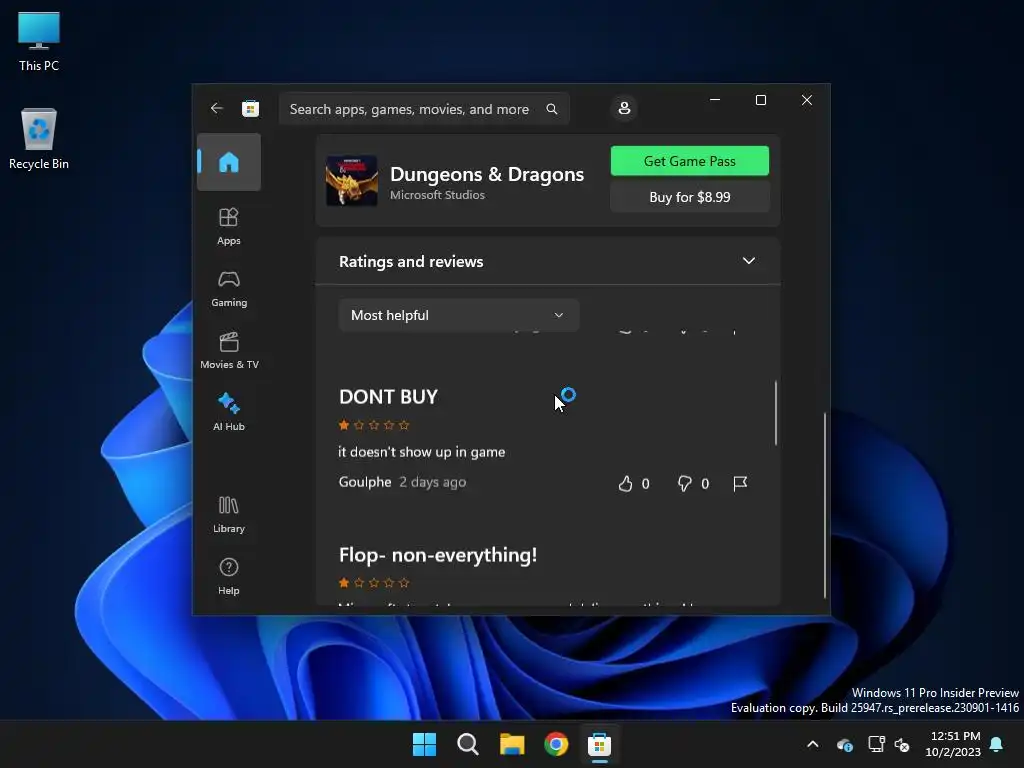Mark the Goulphe review as unhelpful (thumbs down)
This screenshot has width=1024, height=768.
(x=684, y=483)
